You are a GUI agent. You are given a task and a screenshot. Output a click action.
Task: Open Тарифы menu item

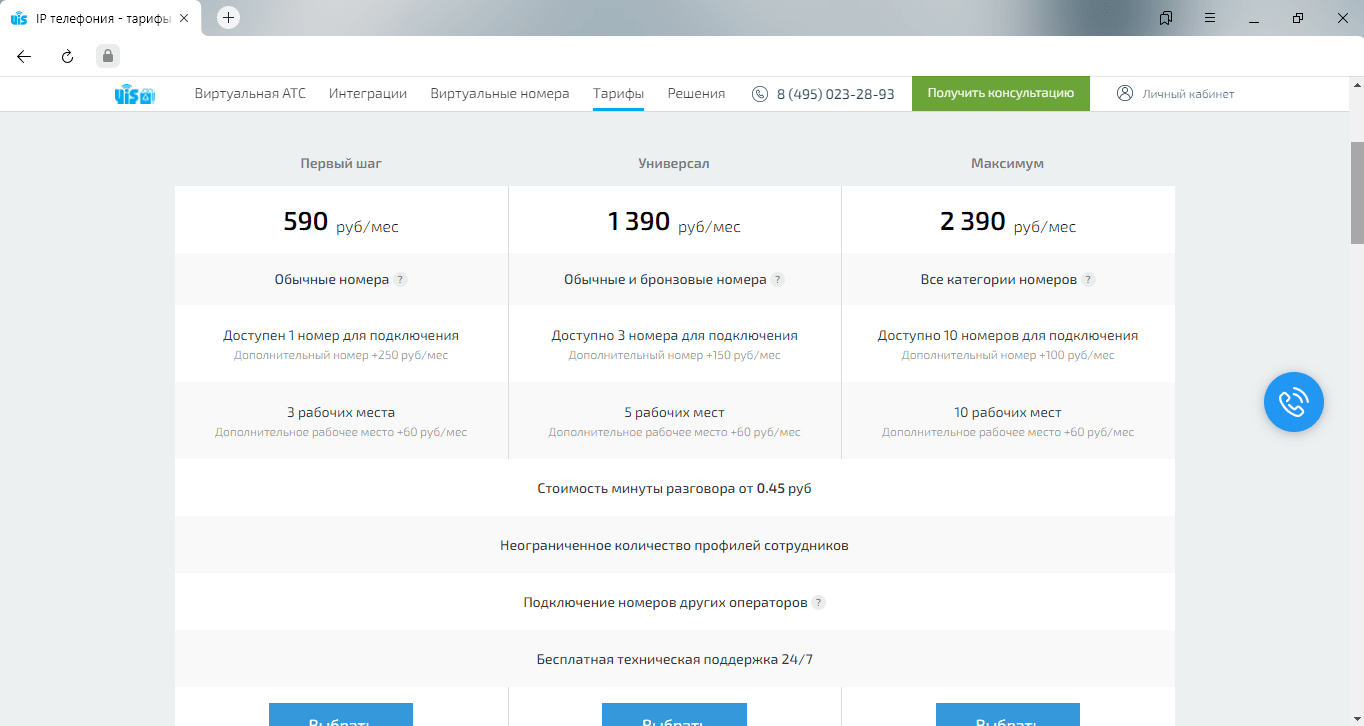pyautogui.click(x=618, y=93)
